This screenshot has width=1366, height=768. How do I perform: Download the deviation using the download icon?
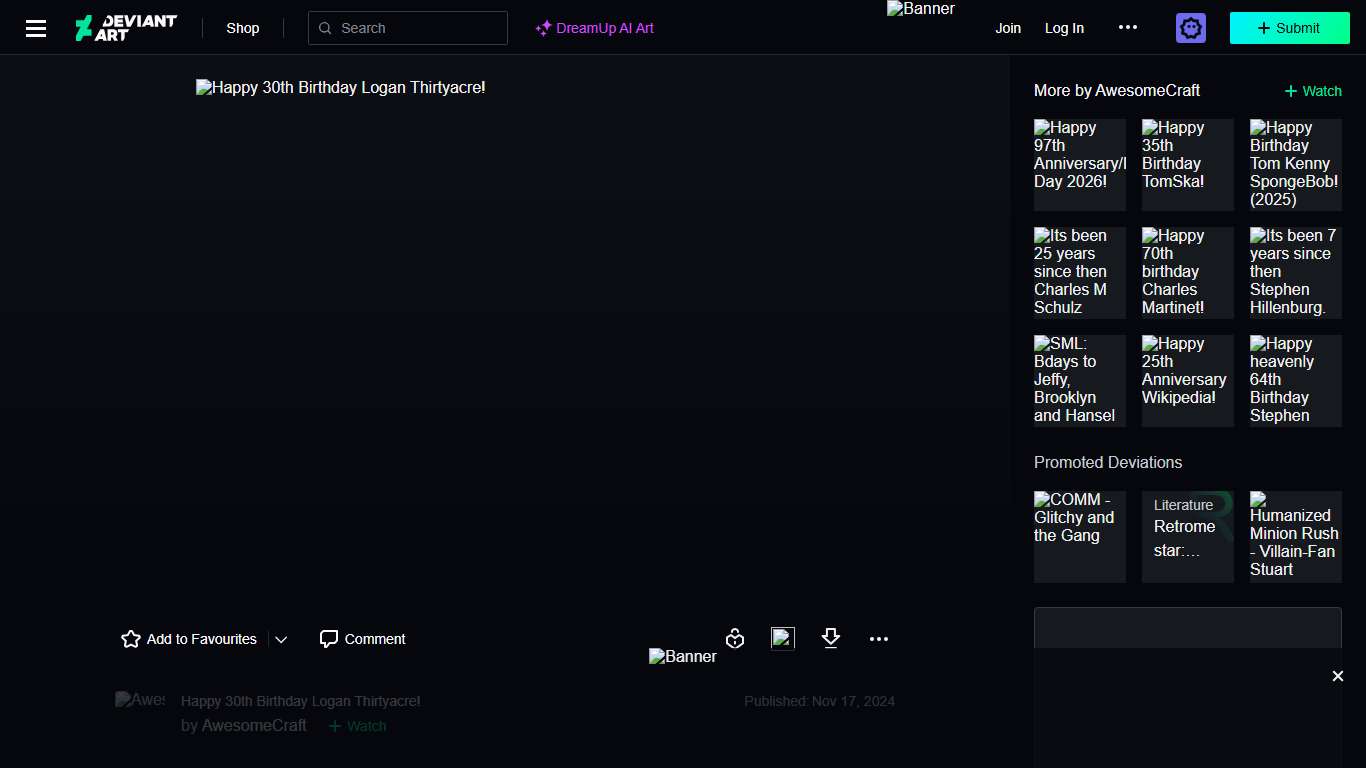[x=830, y=639]
